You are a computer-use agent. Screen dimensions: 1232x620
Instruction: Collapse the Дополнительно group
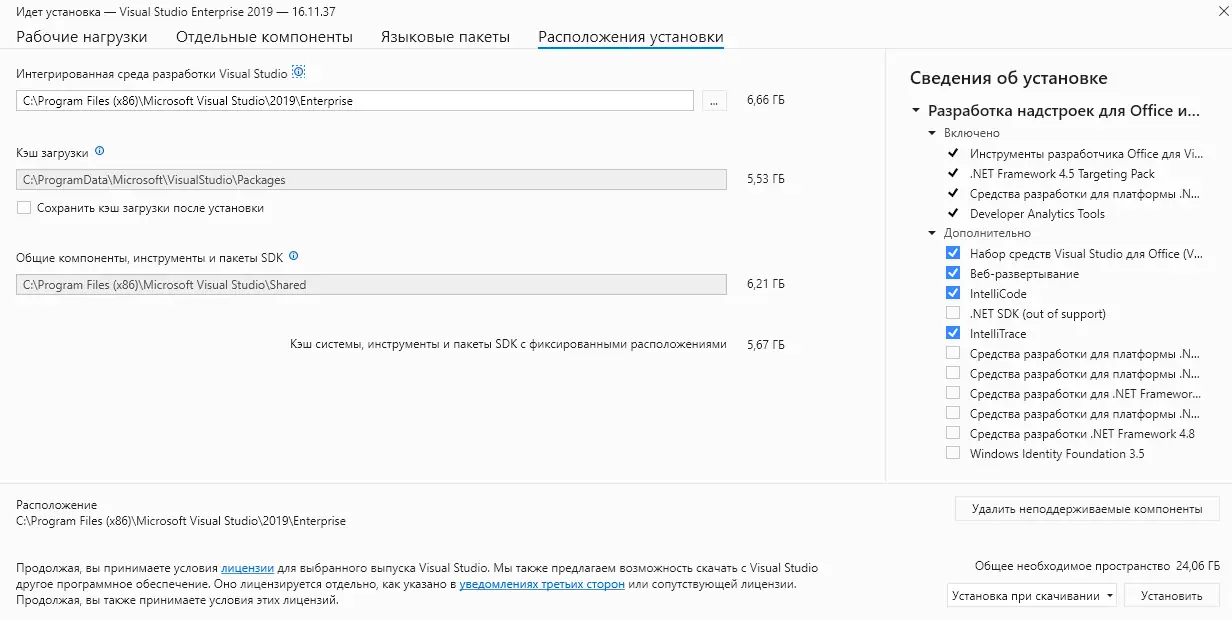click(x=933, y=233)
